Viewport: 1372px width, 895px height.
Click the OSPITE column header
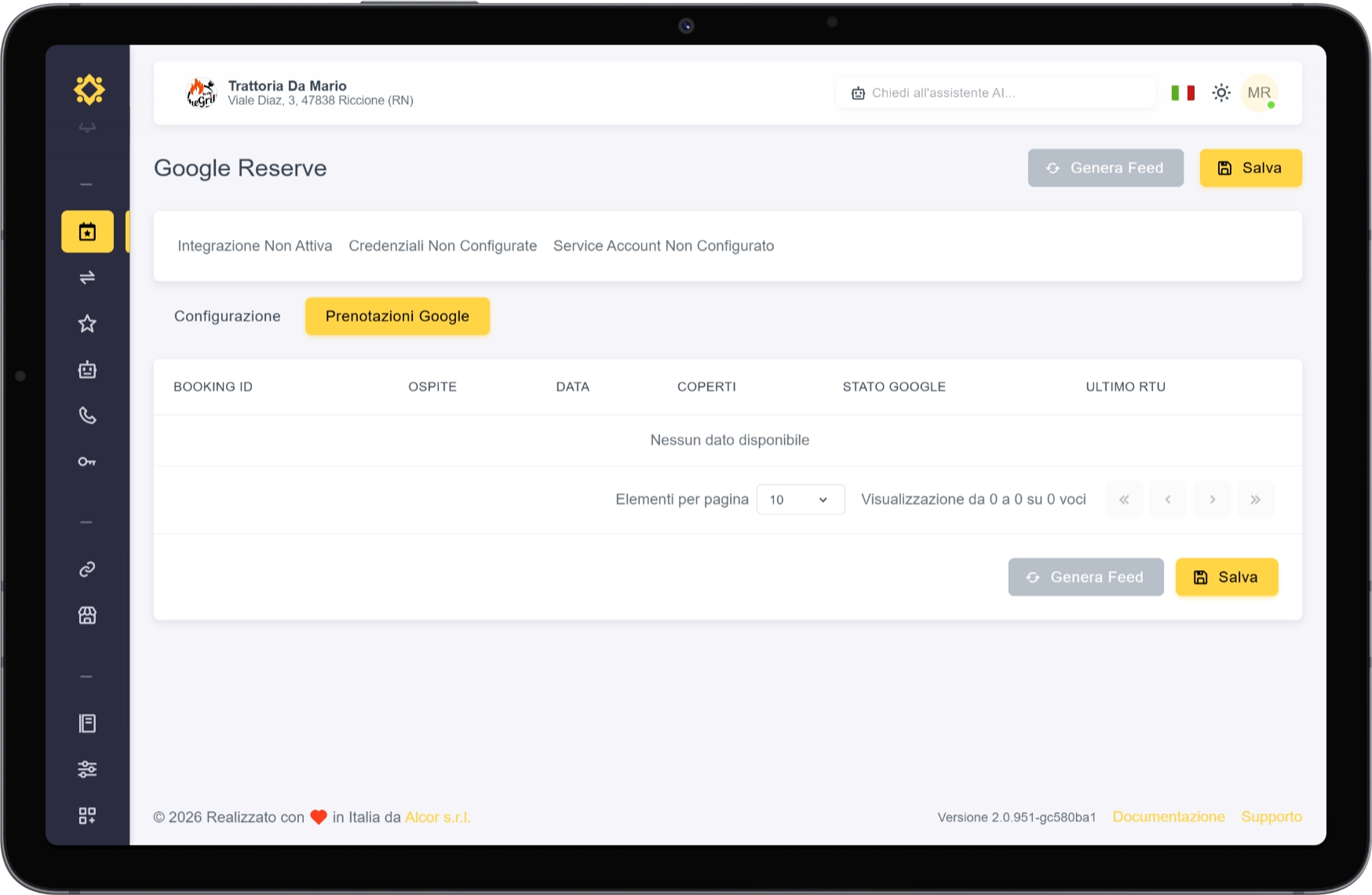432,387
